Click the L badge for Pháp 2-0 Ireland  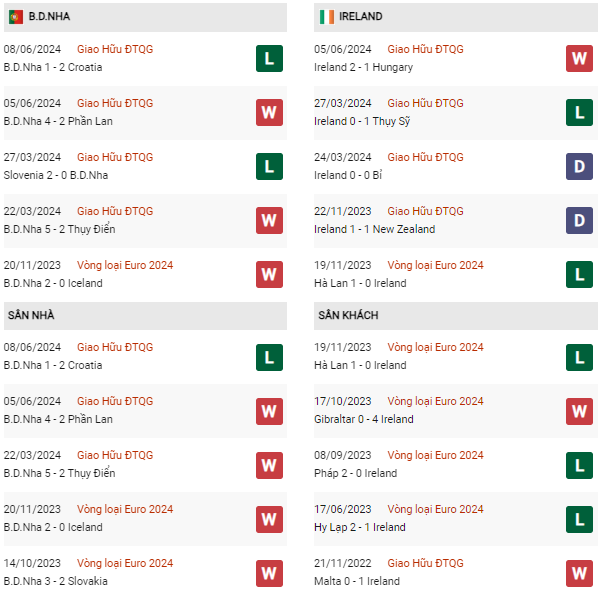click(579, 465)
